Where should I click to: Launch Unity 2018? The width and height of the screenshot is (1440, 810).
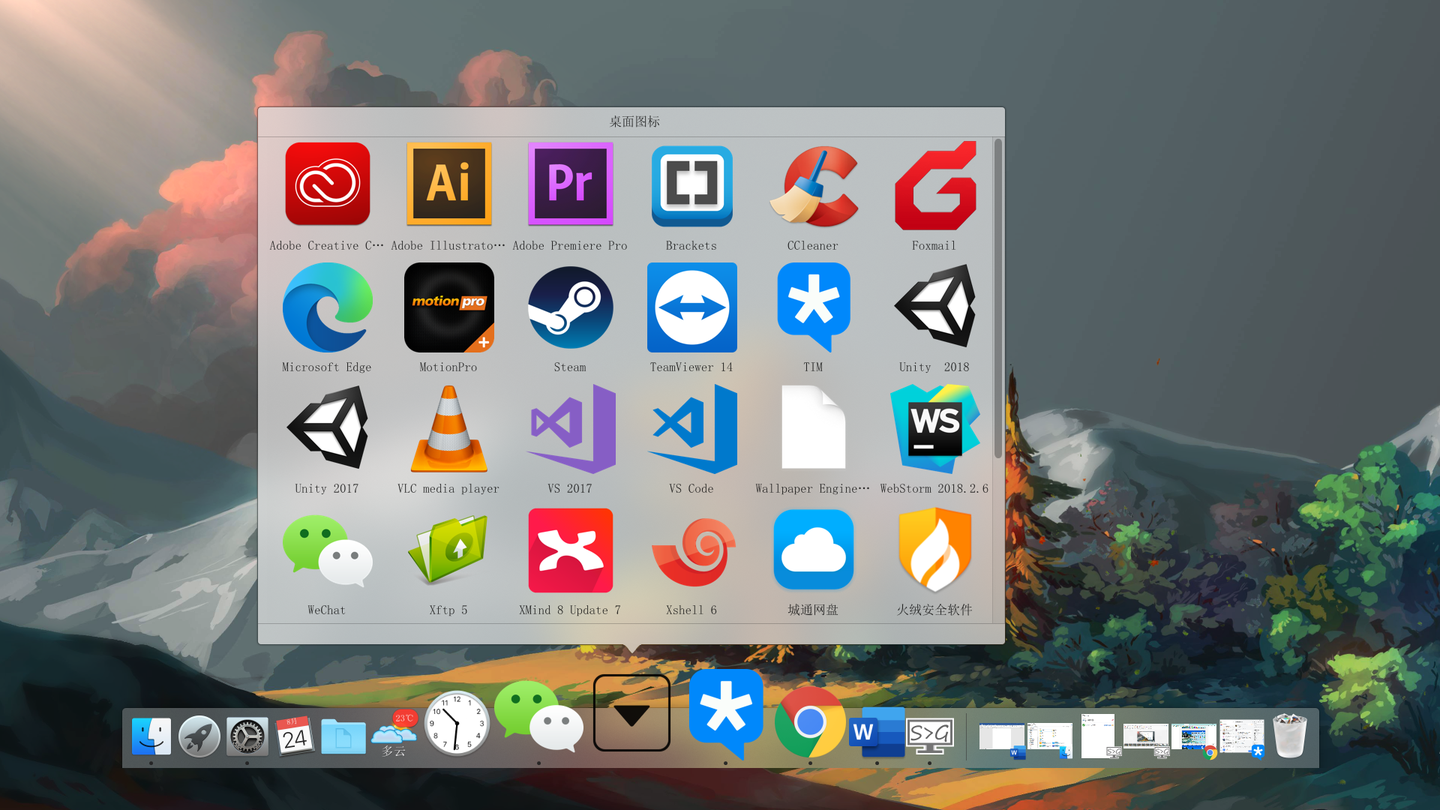[x=934, y=307]
